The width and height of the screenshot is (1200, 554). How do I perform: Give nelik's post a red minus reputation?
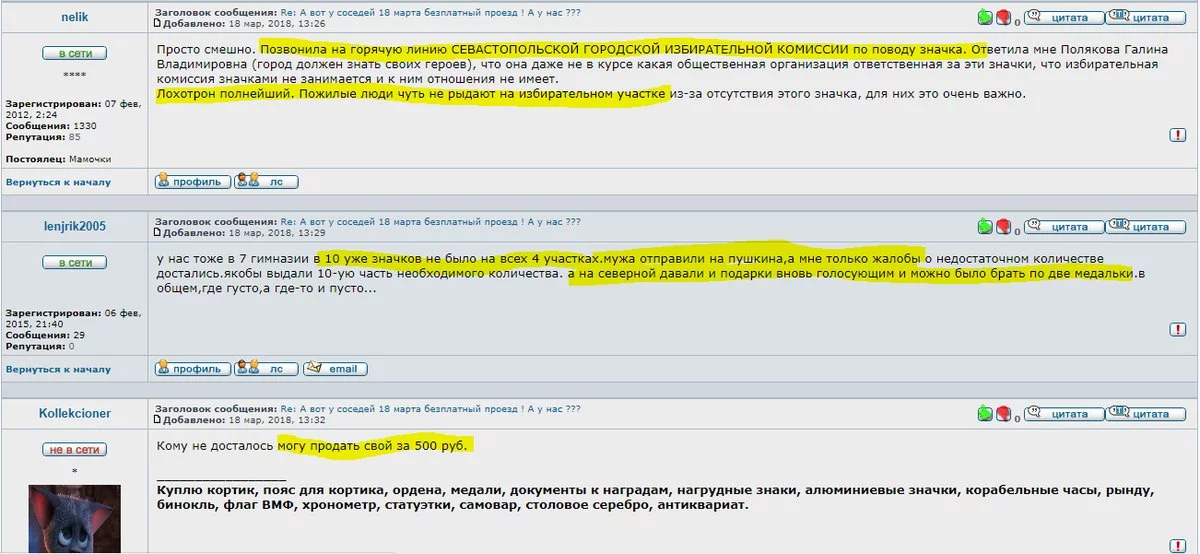(x=1003, y=17)
